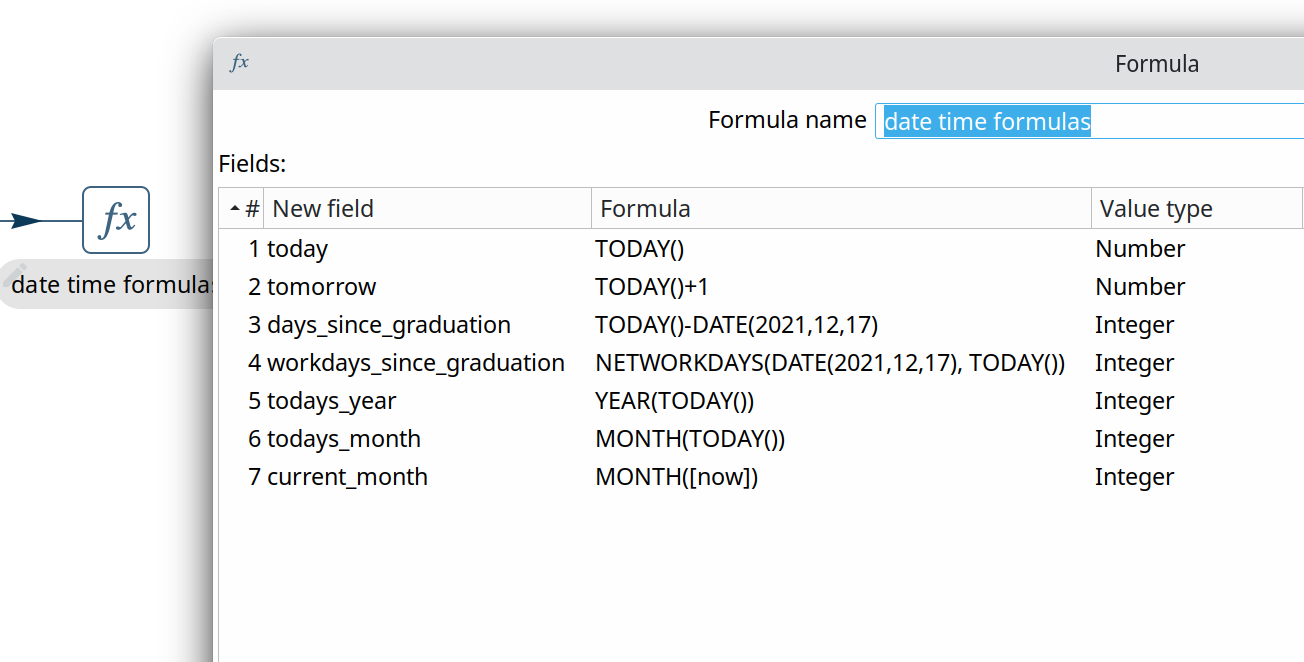Click the Formula transform icon on canvas

116,220
